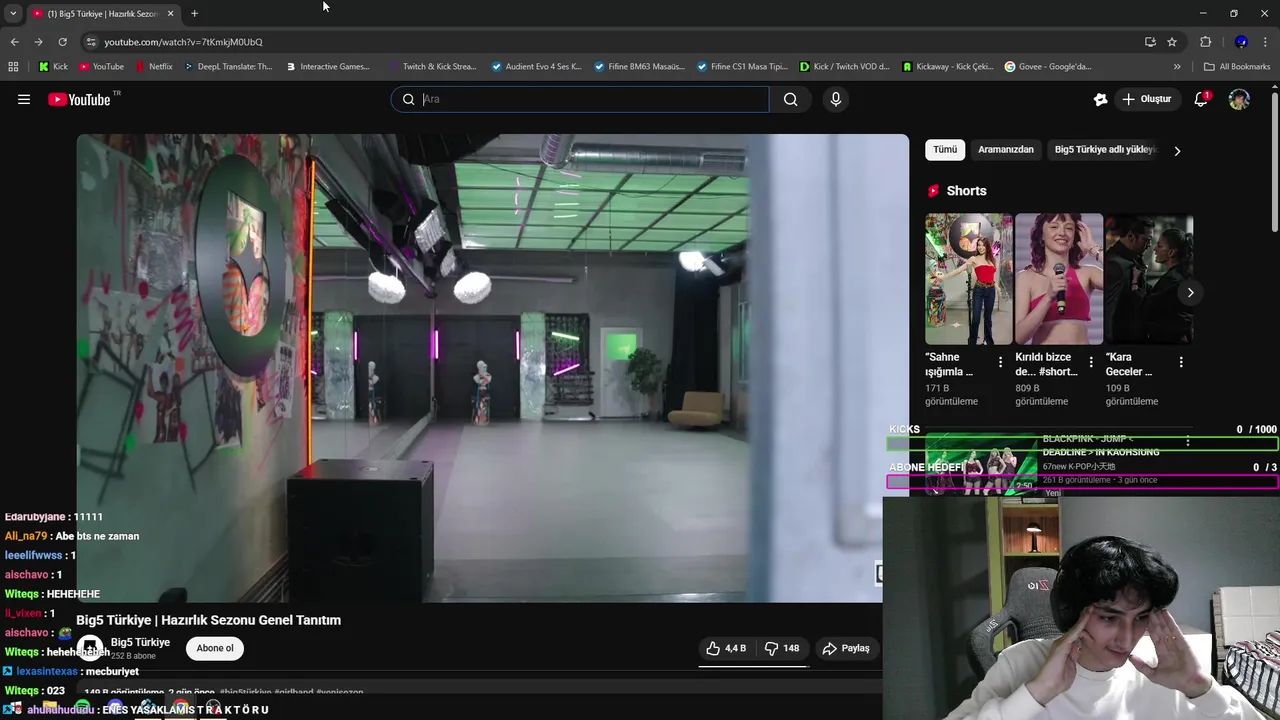Open options menu for "Kırıldı bizce de" Short
Screen dimensions: 1280x720
pyautogui.click(x=1091, y=362)
